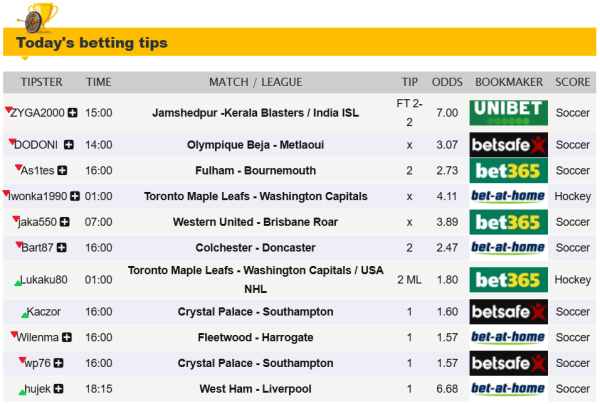Viewport: 600px width, 404px height.
Task: Click the Hockey score label for Lukaku80
Action: click(573, 280)
